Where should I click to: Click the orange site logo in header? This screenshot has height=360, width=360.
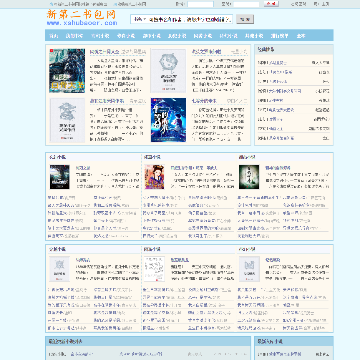coord(81,15)
